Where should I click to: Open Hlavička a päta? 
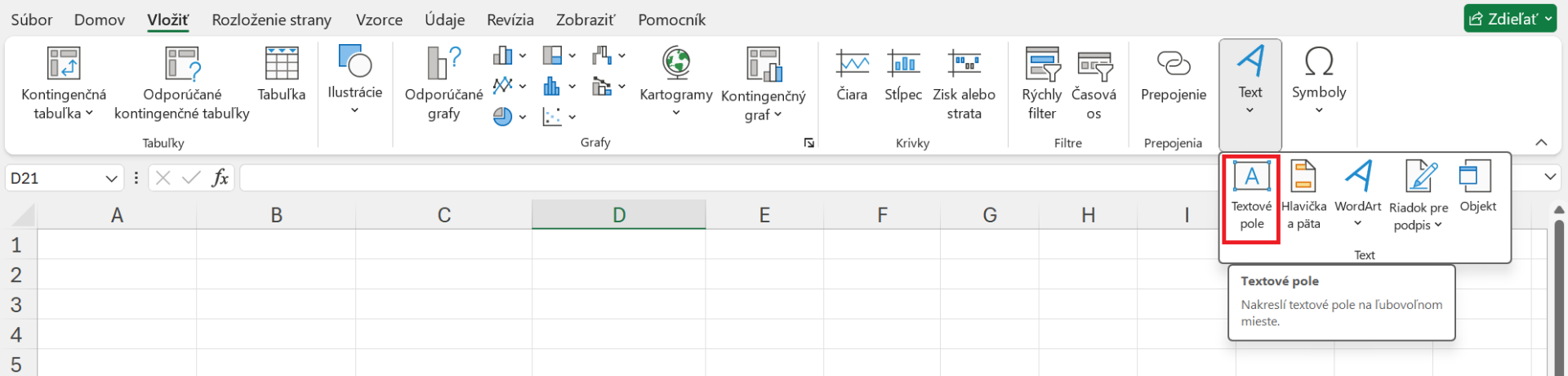point(1303,195)
